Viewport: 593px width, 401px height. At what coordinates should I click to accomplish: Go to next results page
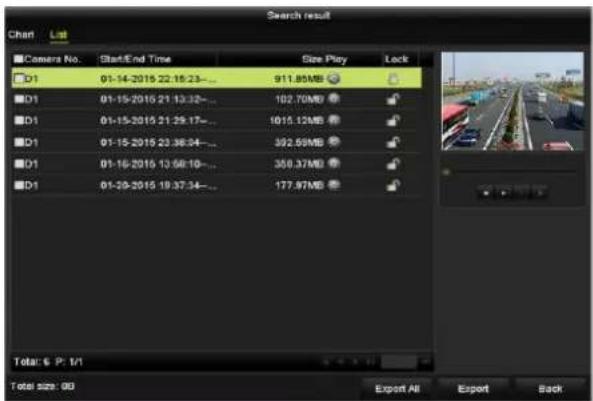tap(355, 362)
